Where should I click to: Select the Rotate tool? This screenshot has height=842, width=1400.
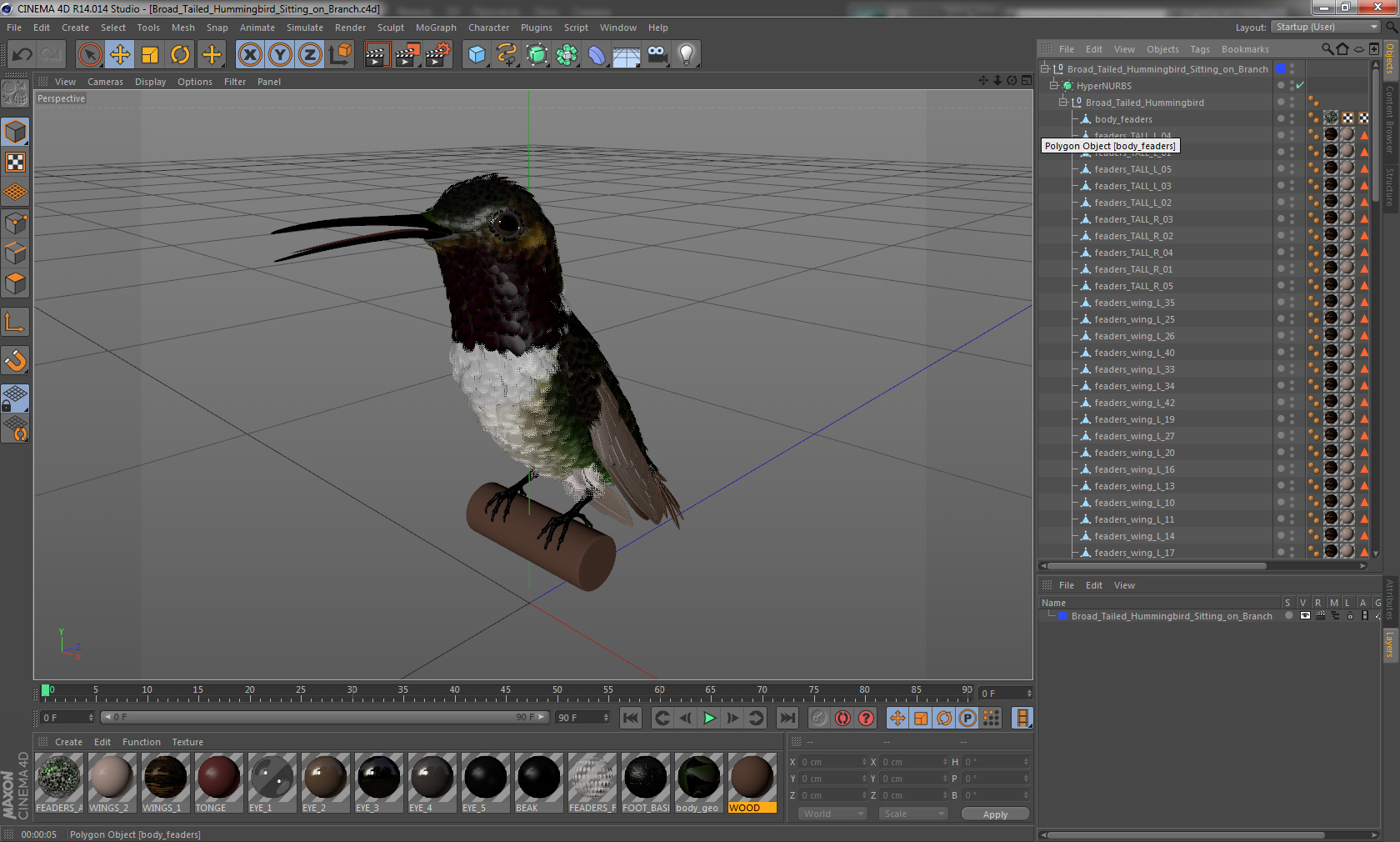pos(180,55)
